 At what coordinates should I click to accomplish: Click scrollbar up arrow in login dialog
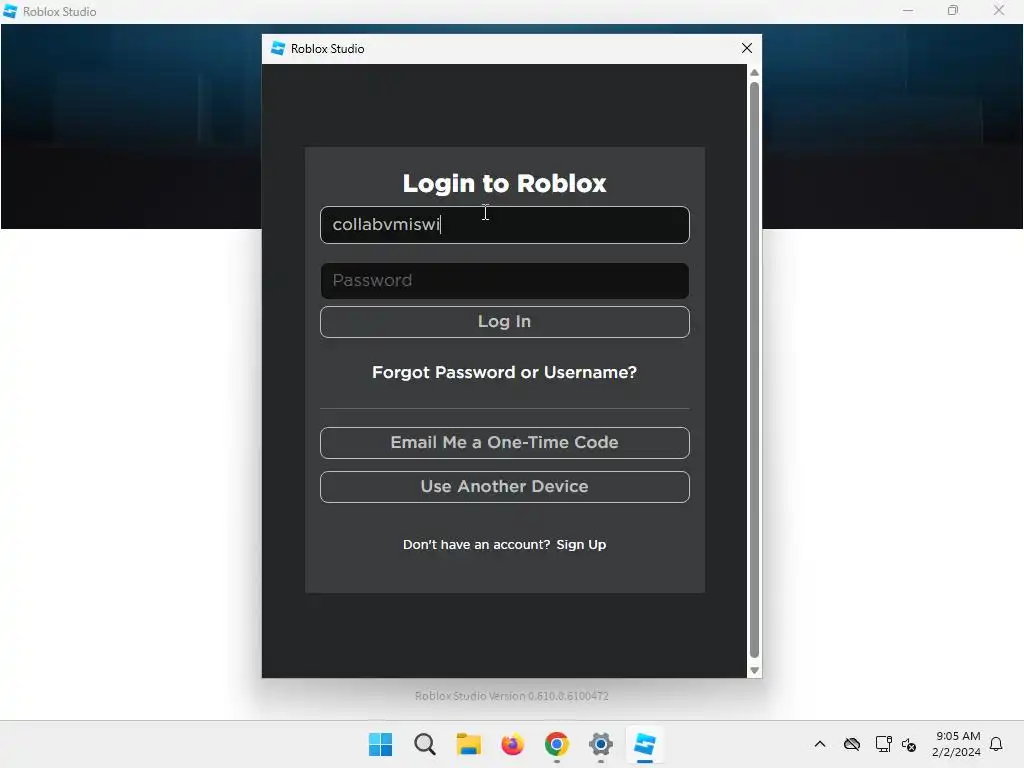754,72
